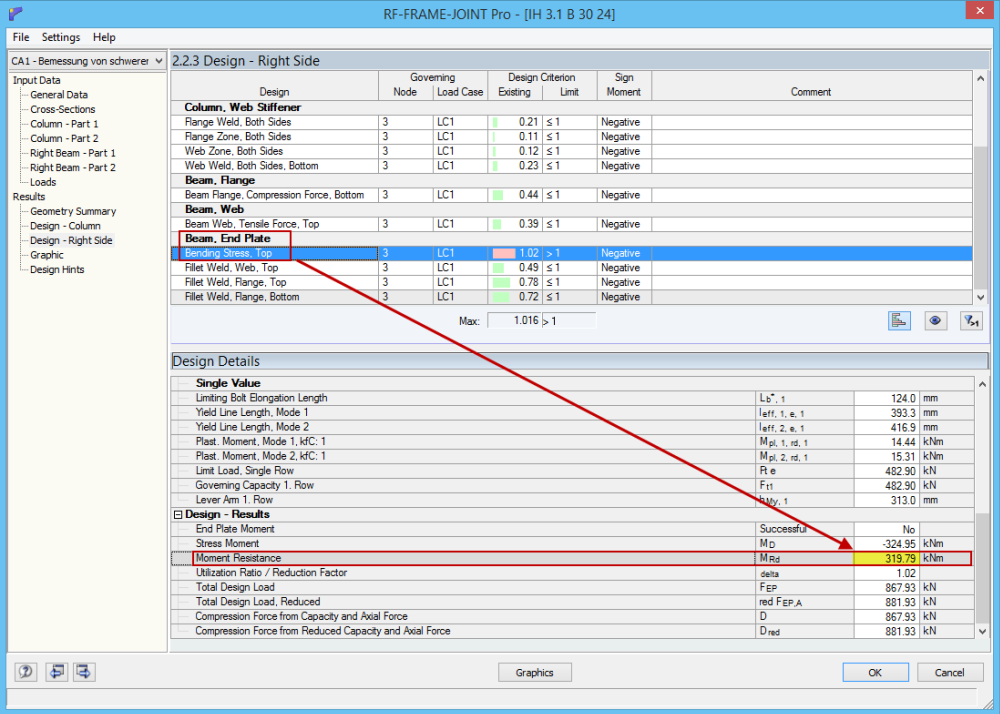Jump to next table with right arrow icon
The width and height of the screenshot is (1000, 714).
[x=84, y=671]
